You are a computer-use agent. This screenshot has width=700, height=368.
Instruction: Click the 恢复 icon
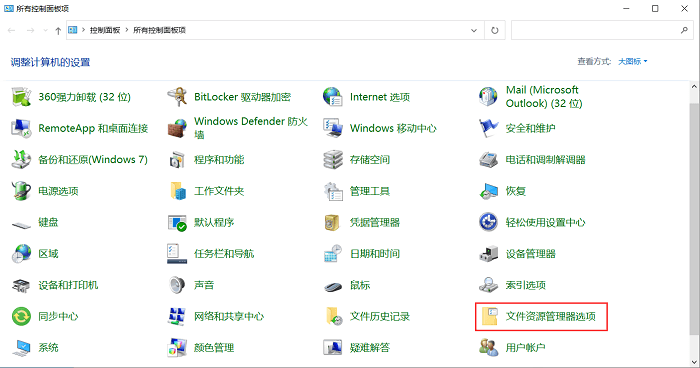(x=488, y=191)
